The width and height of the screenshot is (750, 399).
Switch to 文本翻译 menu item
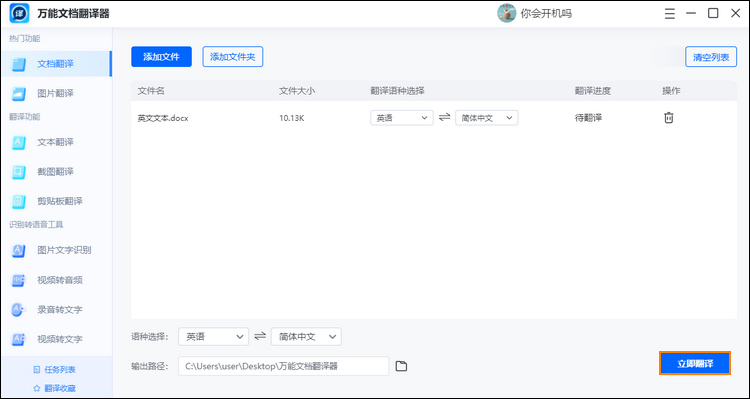(x=55, y=142)
